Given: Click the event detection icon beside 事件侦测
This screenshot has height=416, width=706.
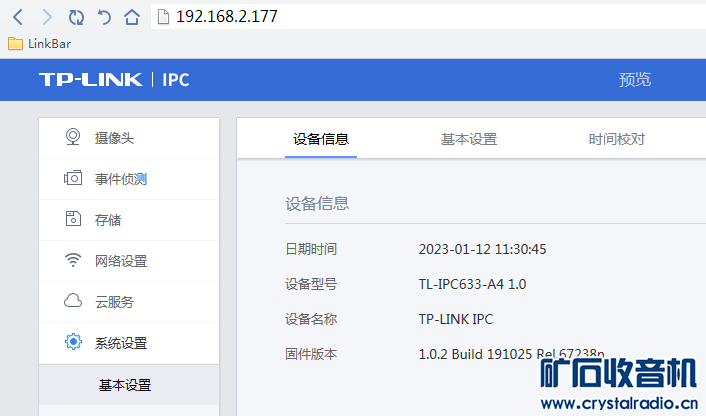Looking at the screenshot, I should [73, 178].
